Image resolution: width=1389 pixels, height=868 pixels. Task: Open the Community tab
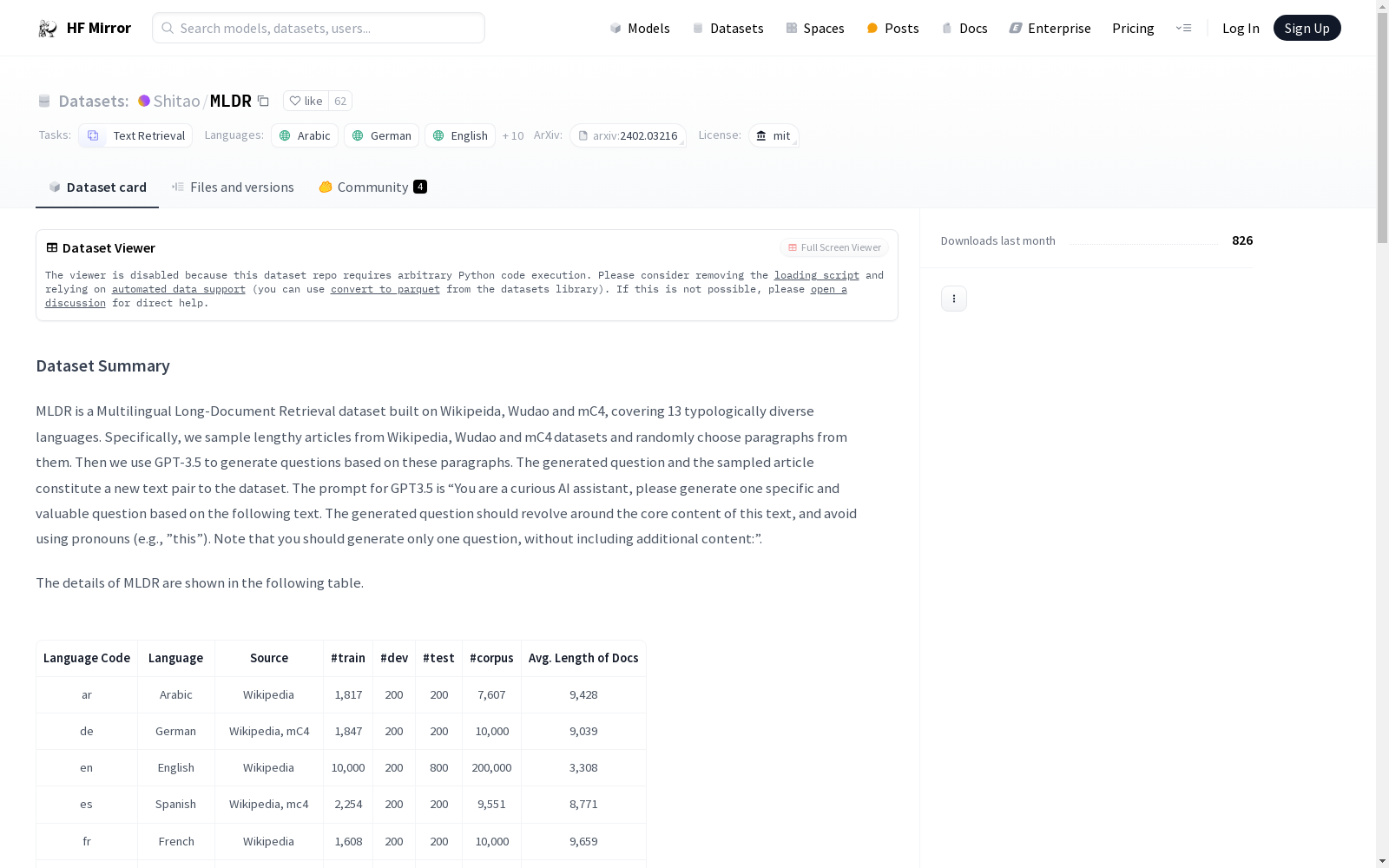click(x=372, y=187)
